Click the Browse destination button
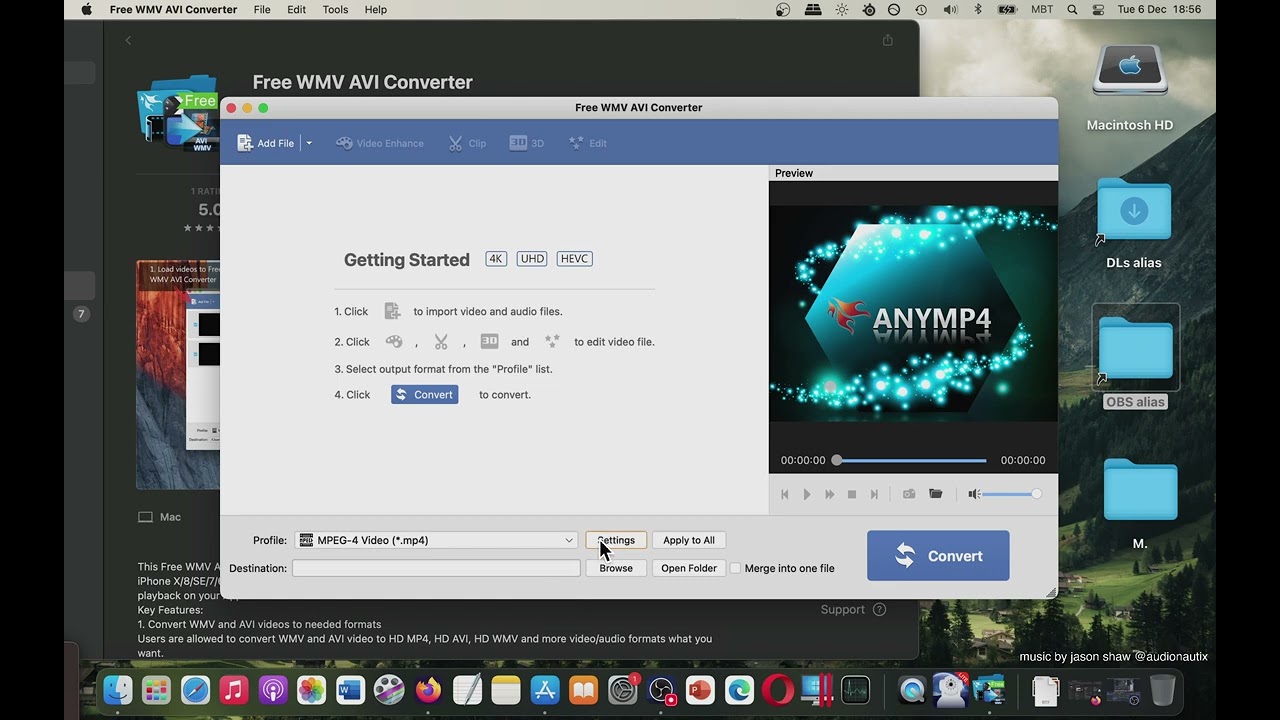 click(x=616, y=568)
